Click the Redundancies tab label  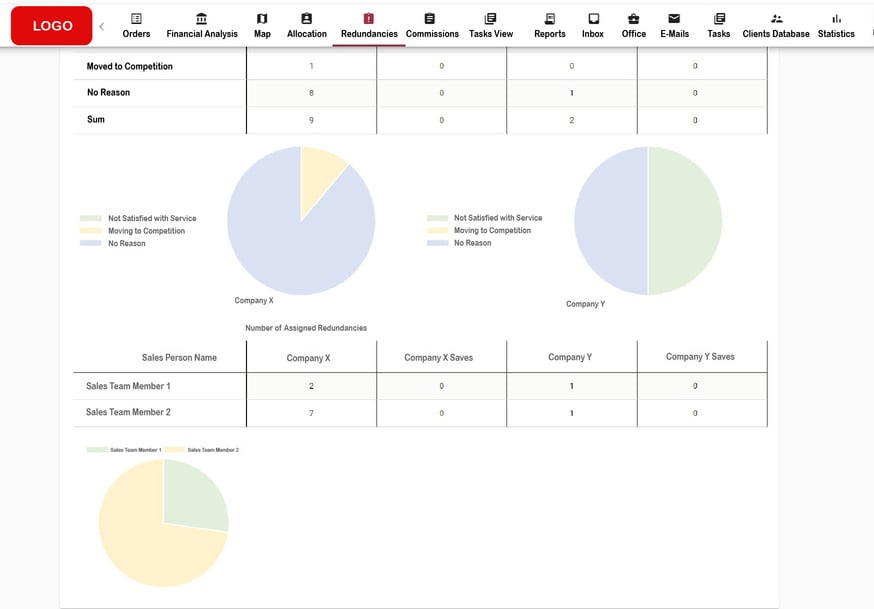pos(369,34)
